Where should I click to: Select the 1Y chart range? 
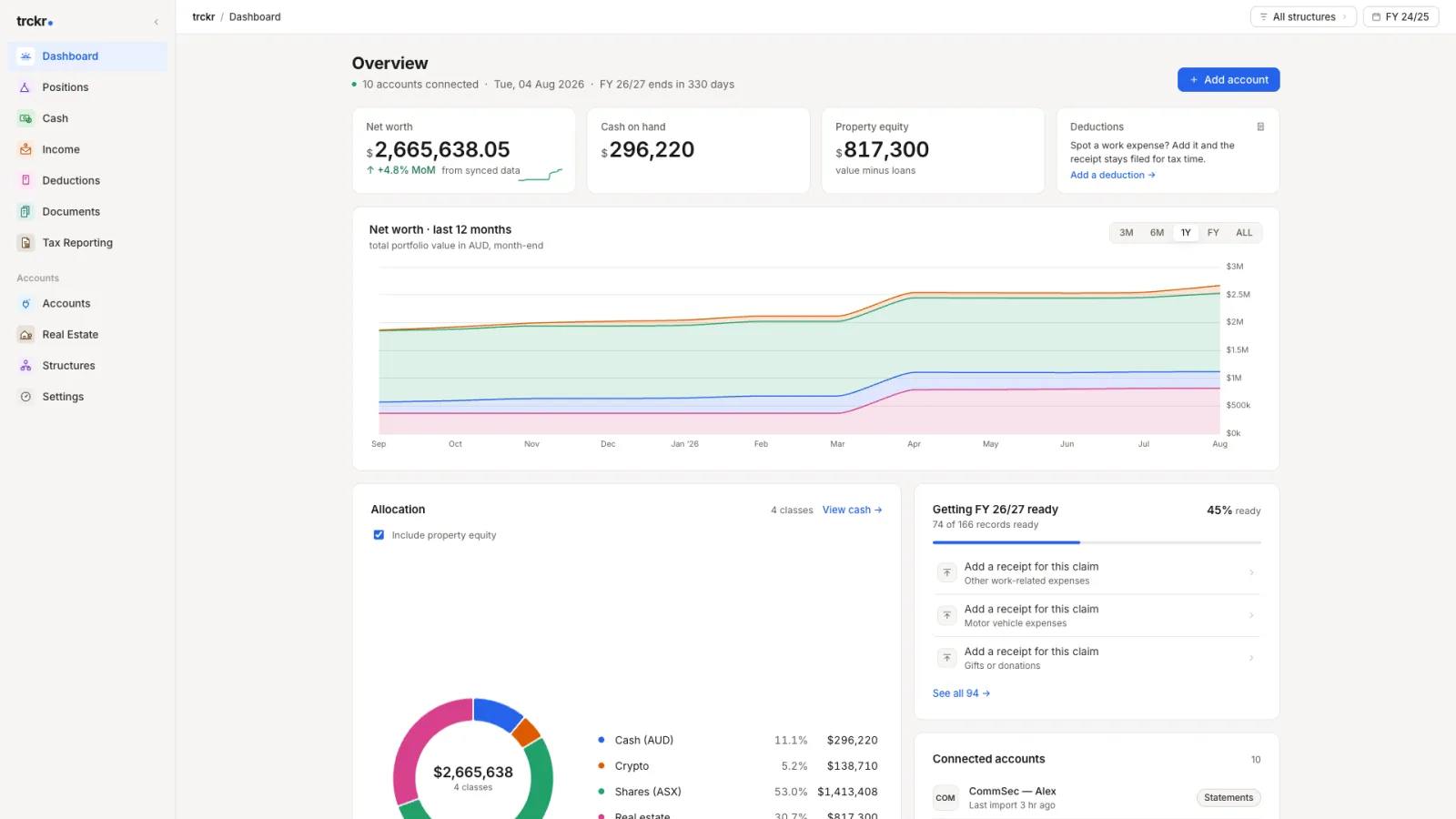click(x=1186, y=233)
